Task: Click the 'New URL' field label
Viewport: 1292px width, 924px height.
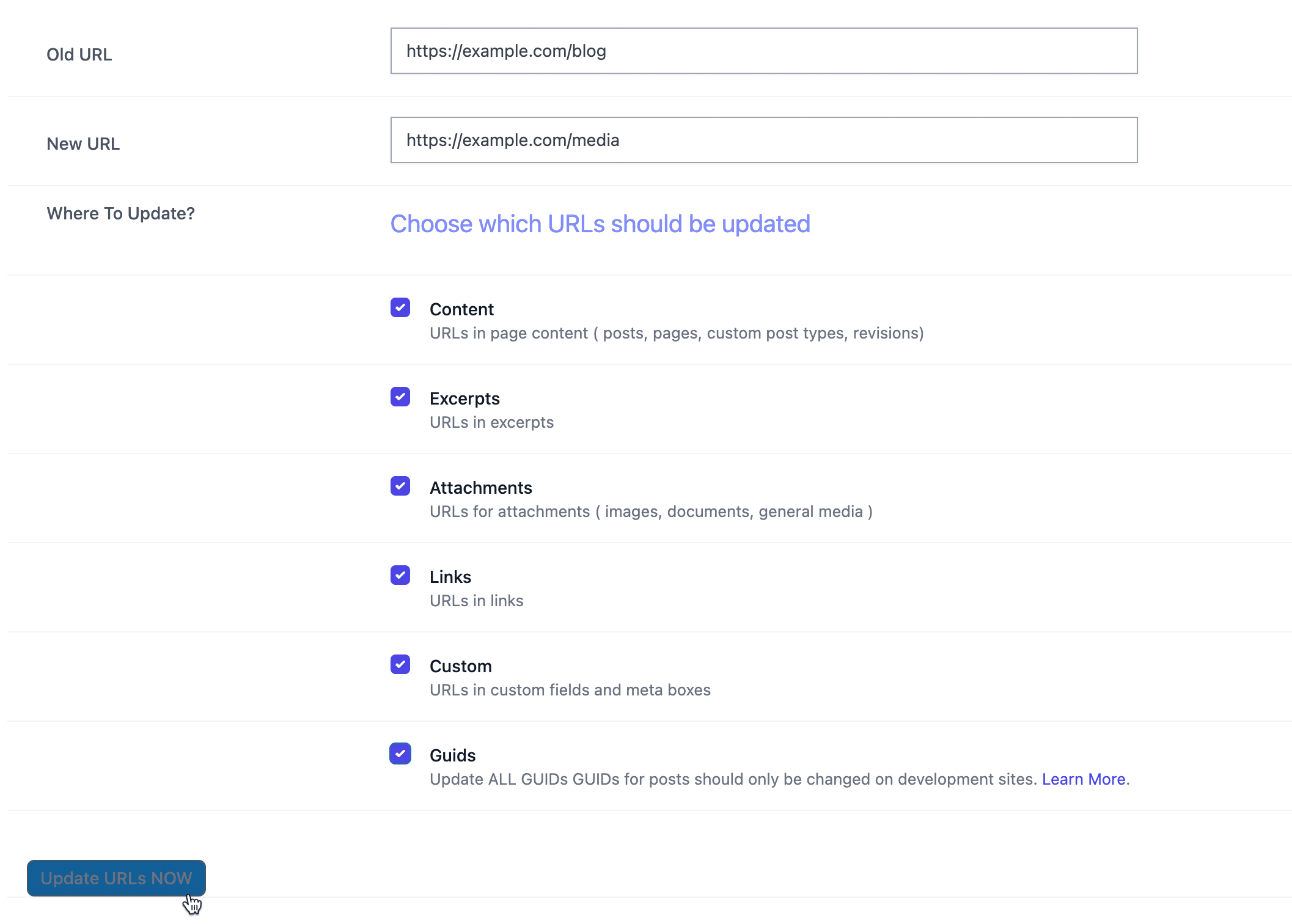Action: [x=83, y=144]
